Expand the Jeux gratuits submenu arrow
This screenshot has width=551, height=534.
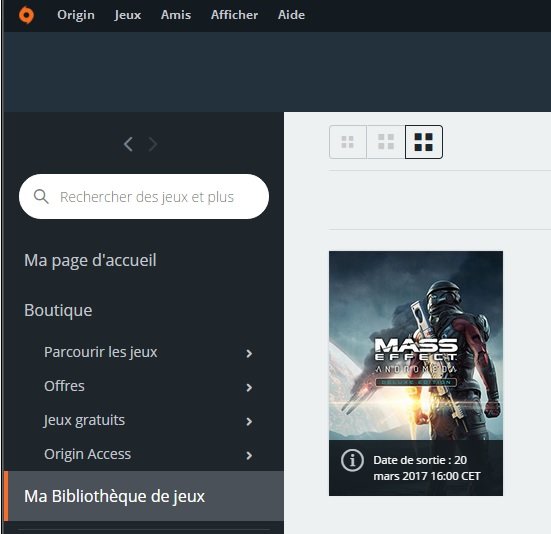(x=249, y=421)
